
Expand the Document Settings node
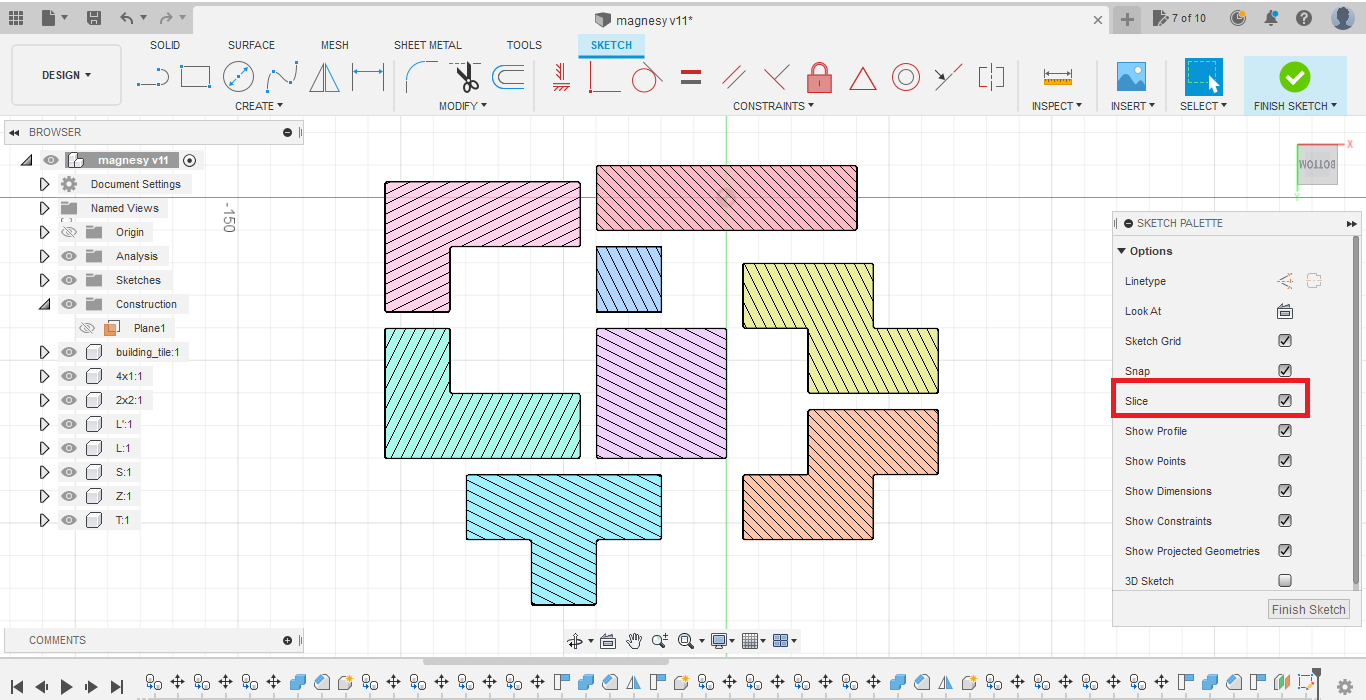pyautogui.click(x=44, y=184)
